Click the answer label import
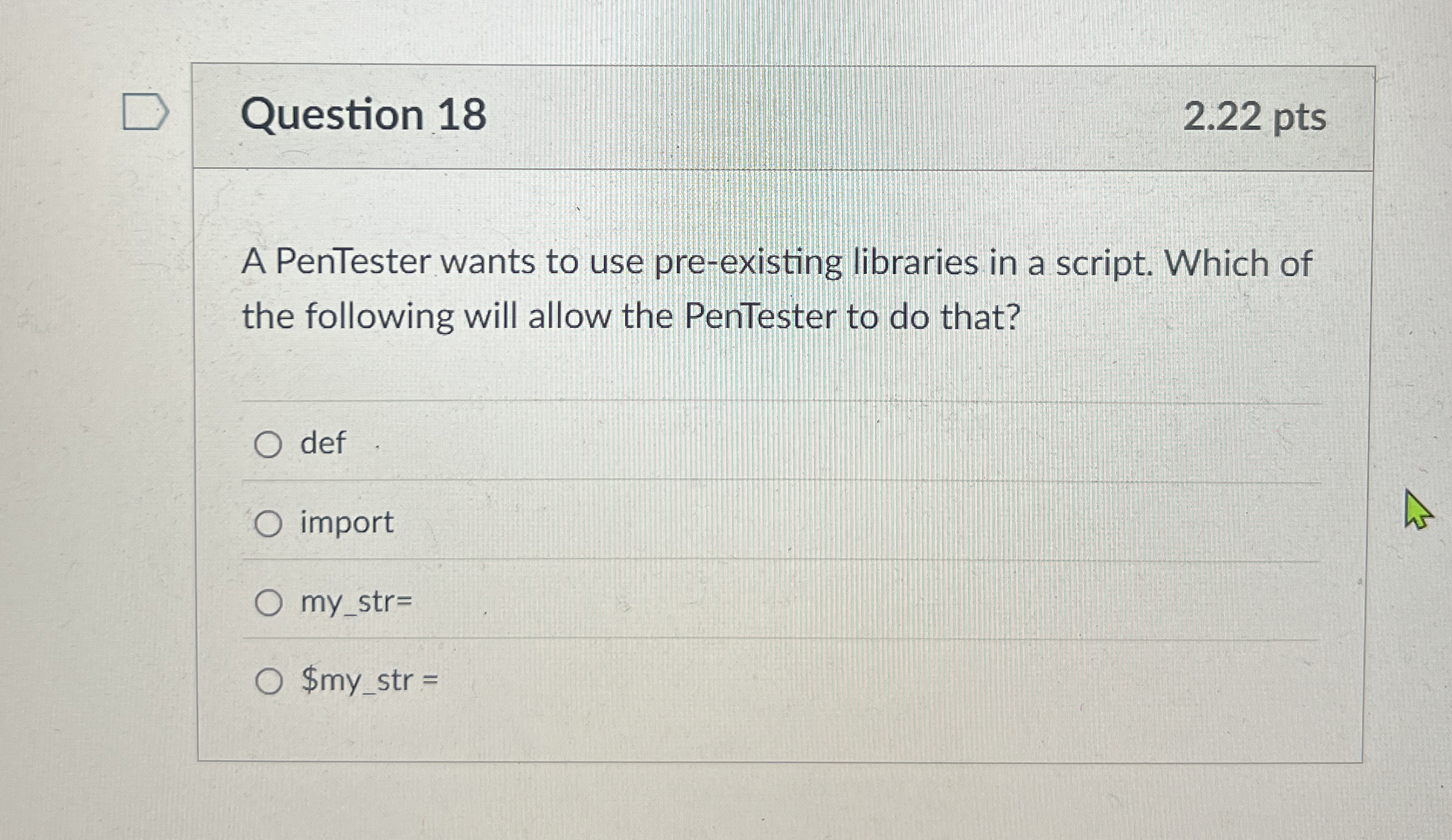1452x840 pixels. tap(345, 524)
